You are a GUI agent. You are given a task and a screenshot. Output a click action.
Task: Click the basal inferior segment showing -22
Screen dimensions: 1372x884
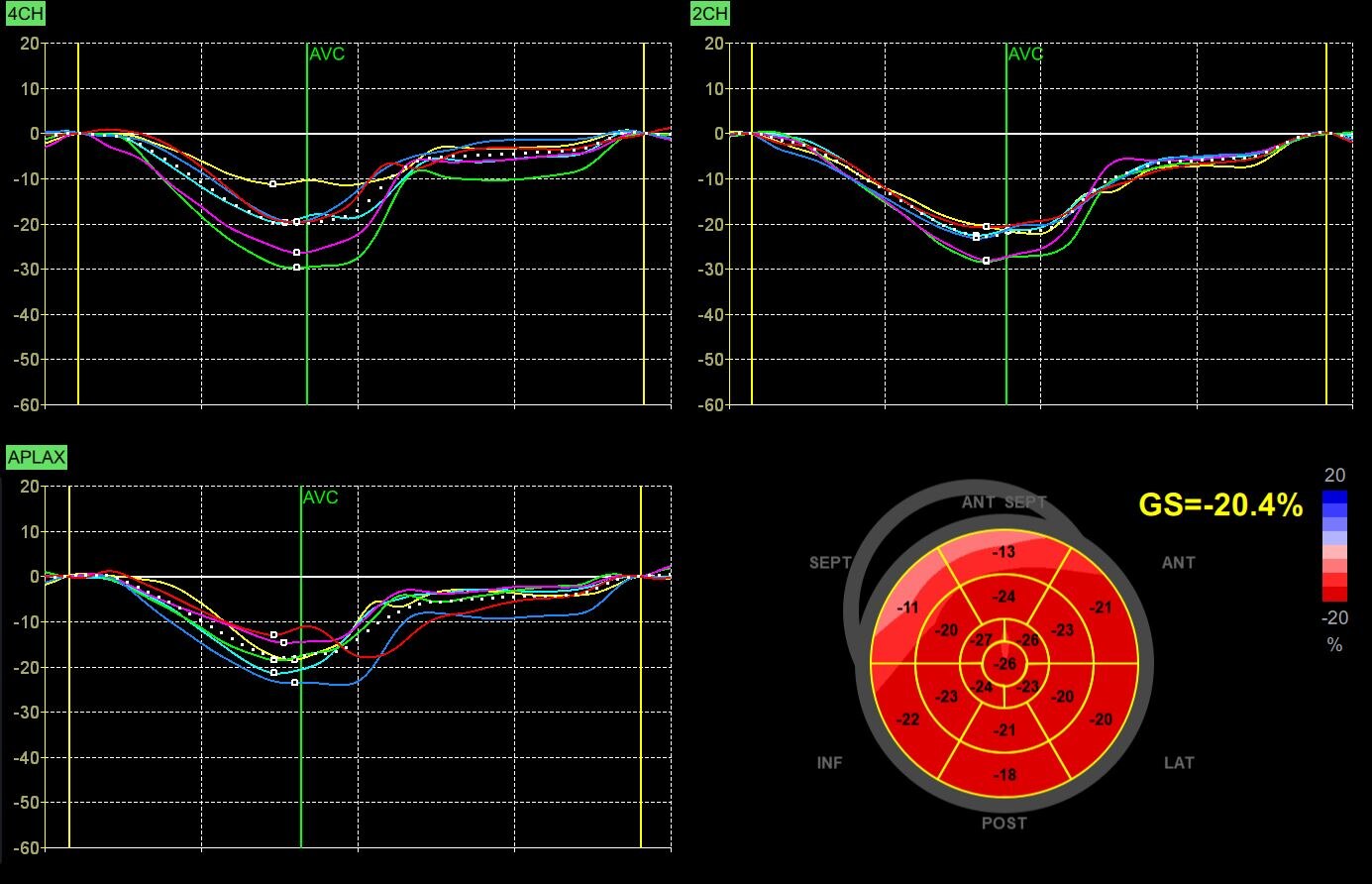[908, 718]
